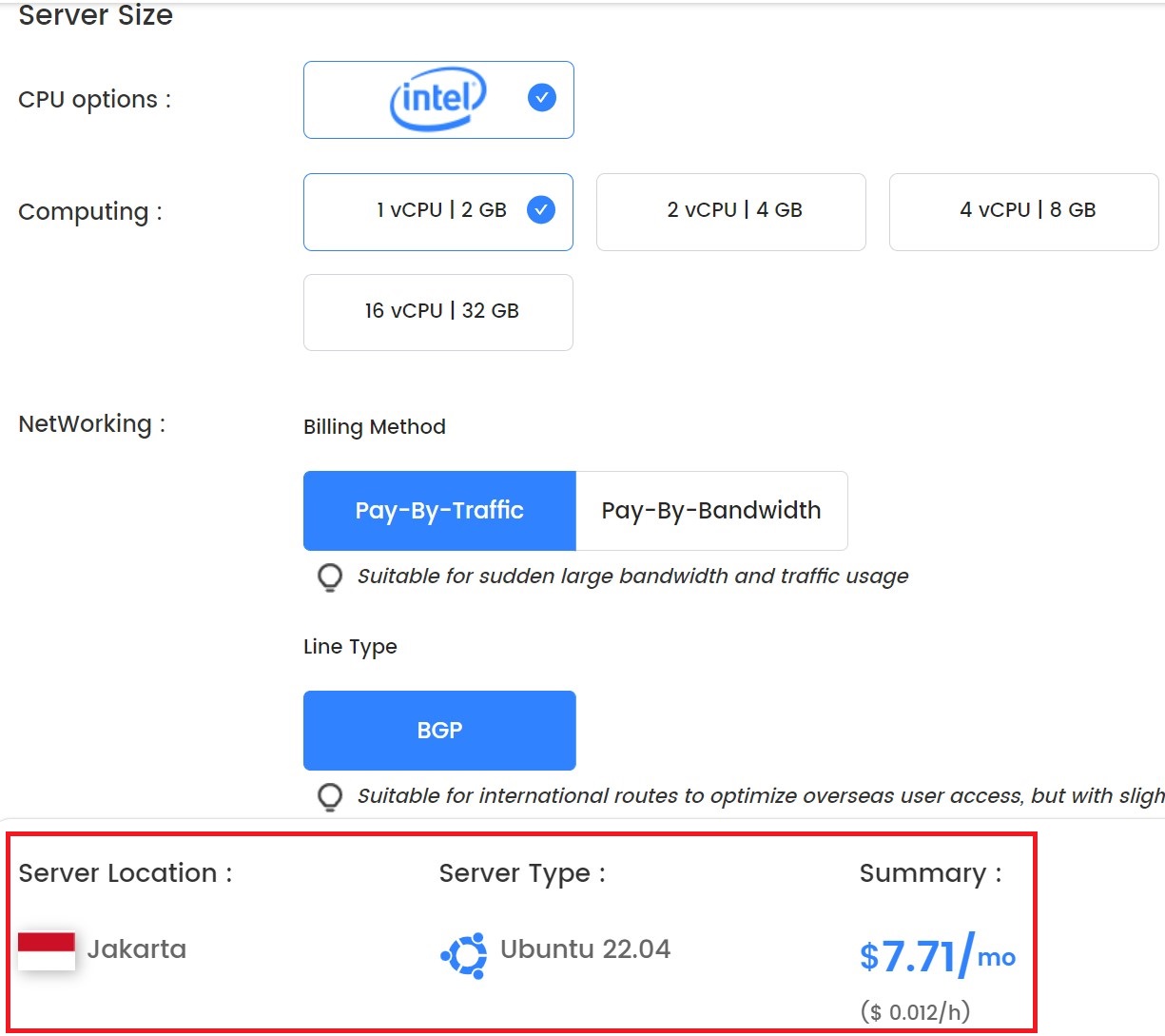Click the BGP line type button
The width and height of the screenshot is (1165, 1036).
coord(438,730)
